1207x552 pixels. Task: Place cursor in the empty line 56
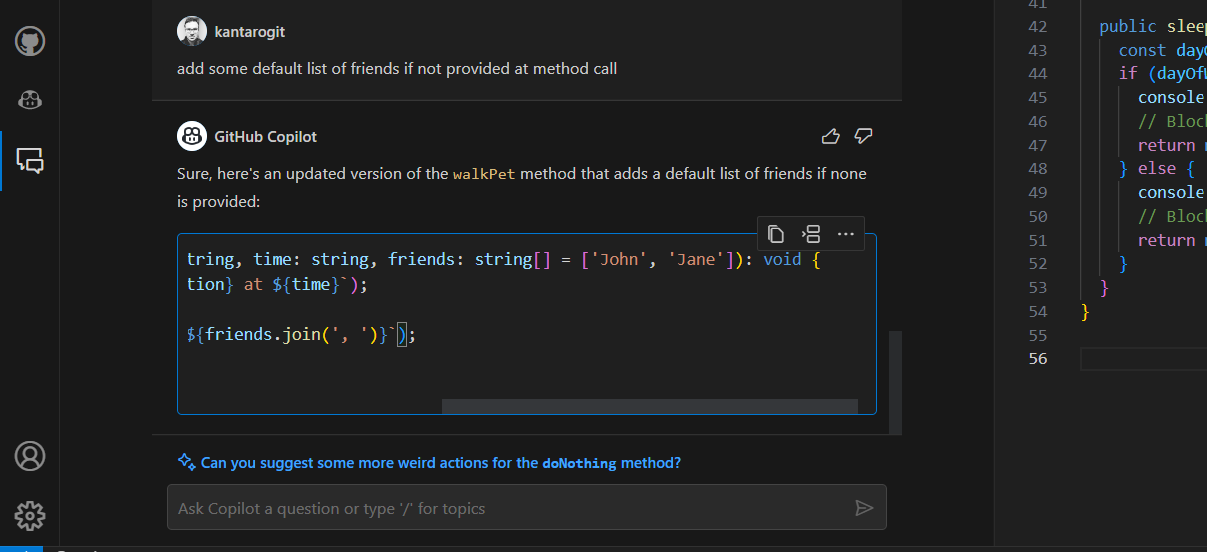[1144, 359]
